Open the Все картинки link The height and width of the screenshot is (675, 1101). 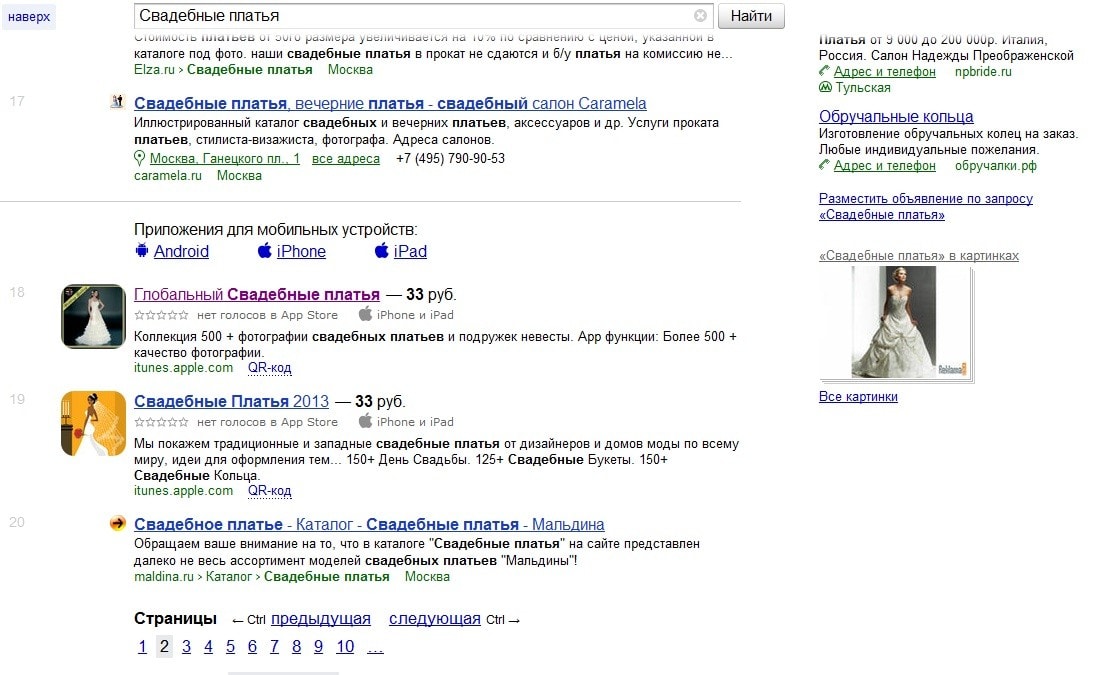click(x=858, y=397)
